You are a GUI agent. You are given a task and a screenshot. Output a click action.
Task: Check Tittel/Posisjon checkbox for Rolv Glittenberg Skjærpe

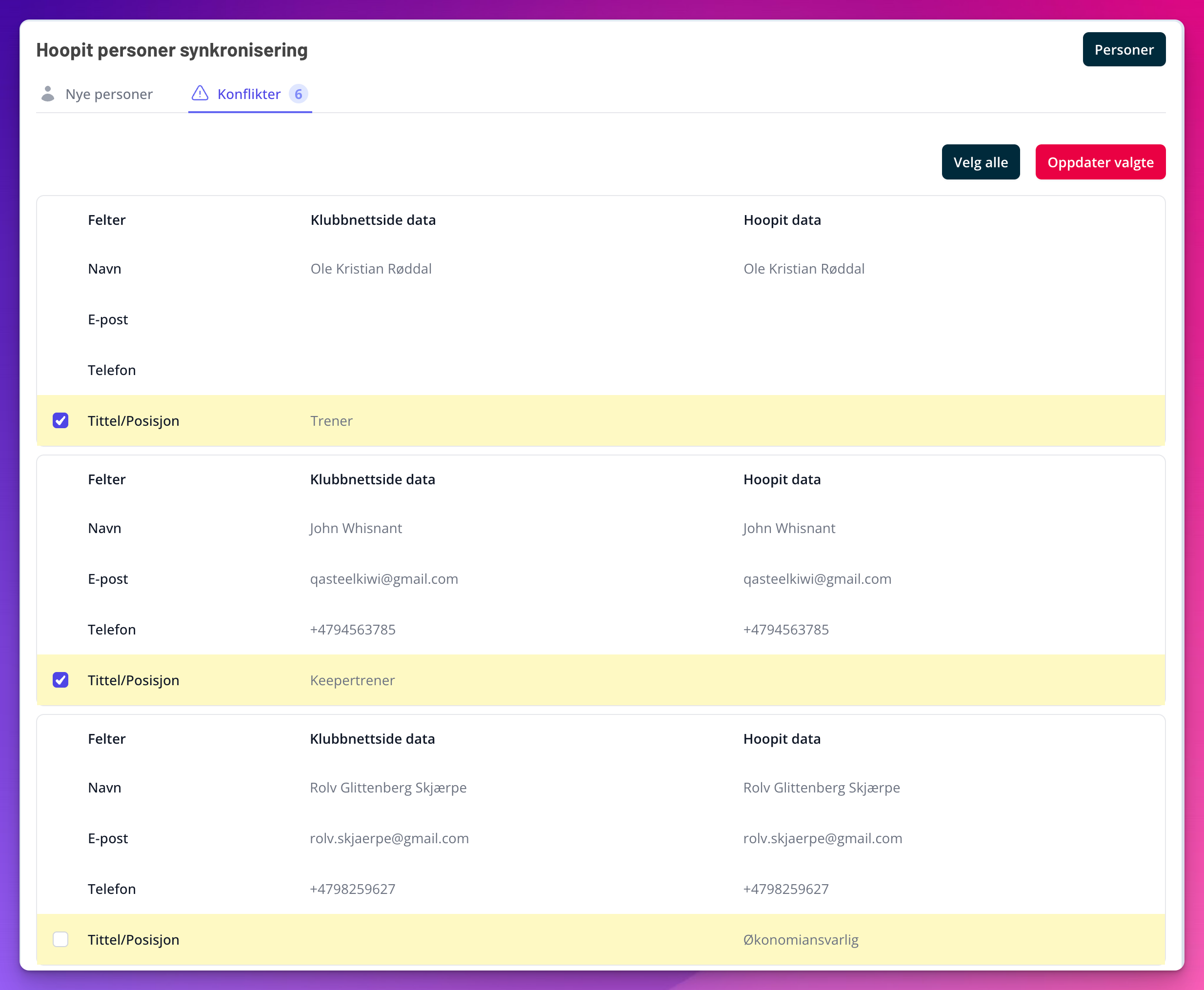pyautogui.click(x=60, y=939)
